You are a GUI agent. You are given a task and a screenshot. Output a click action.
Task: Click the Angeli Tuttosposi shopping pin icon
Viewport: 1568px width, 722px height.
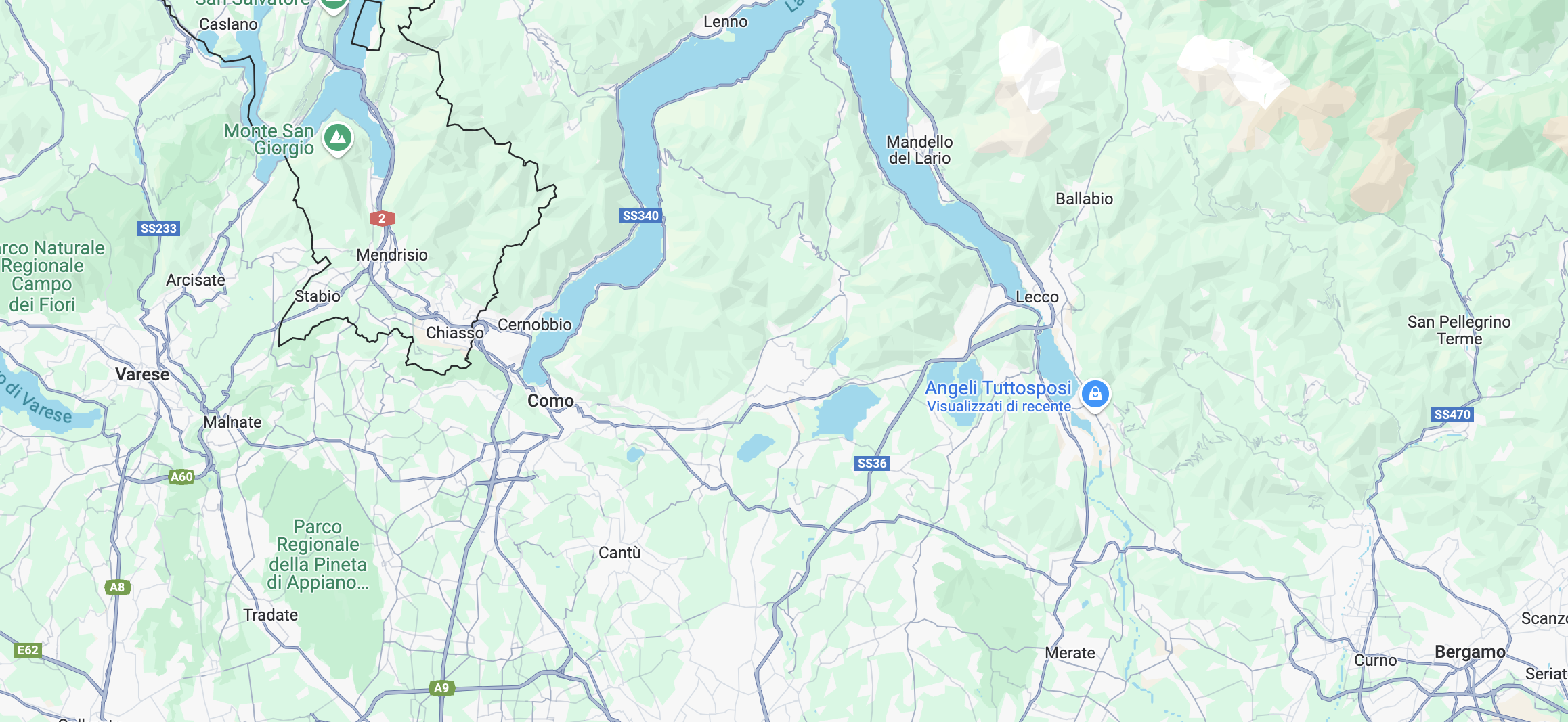tap(1095, 394)
